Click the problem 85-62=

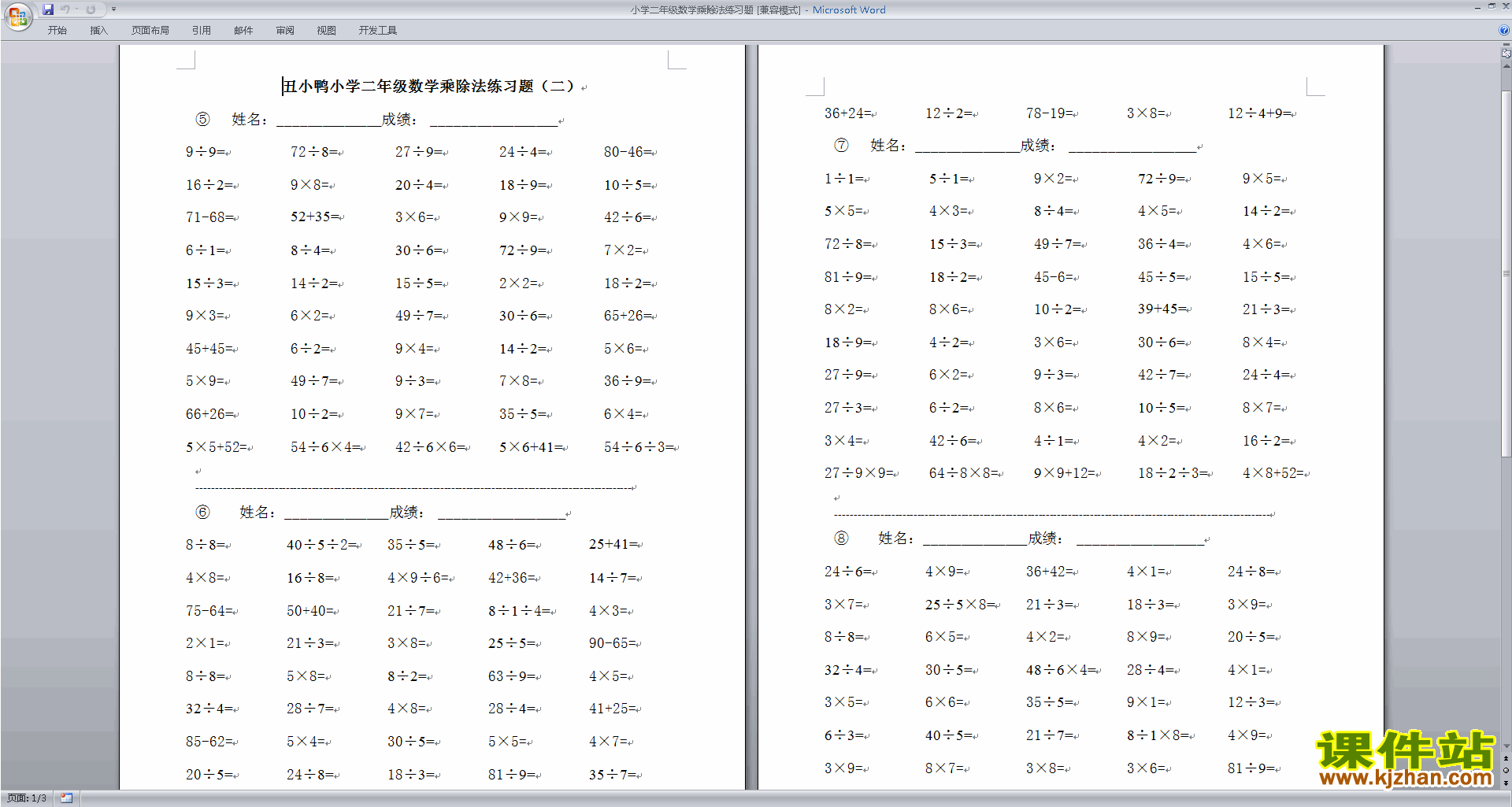[210, 742]
